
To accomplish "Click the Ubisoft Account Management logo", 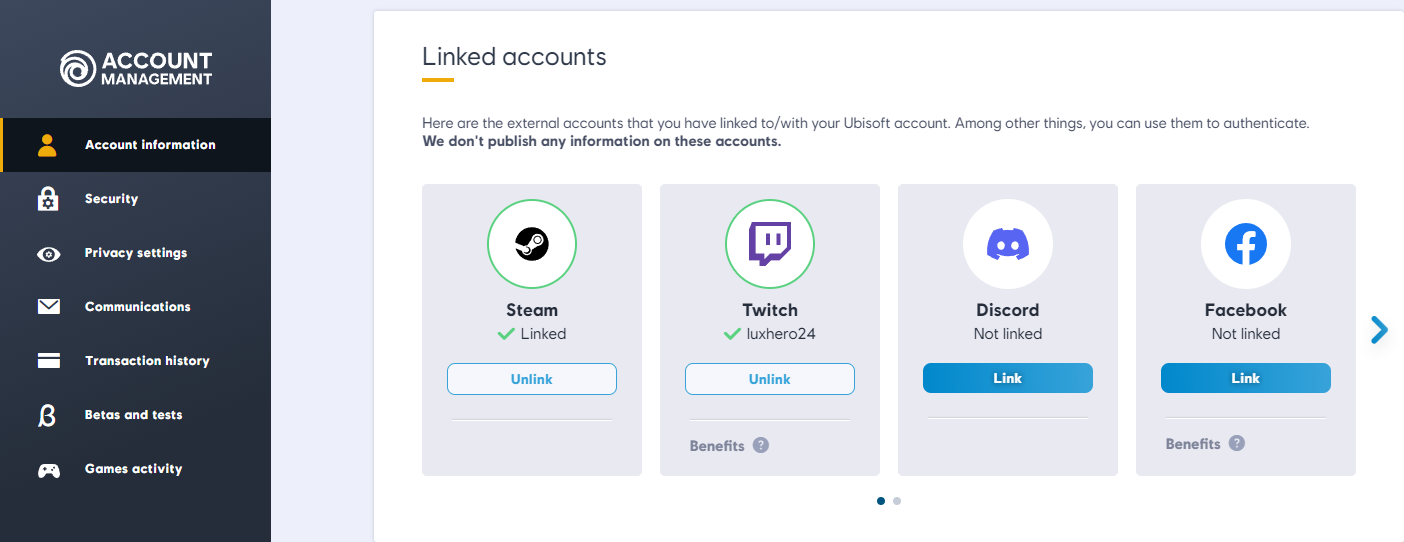I will pyautogui.click(x=136, y=69).
